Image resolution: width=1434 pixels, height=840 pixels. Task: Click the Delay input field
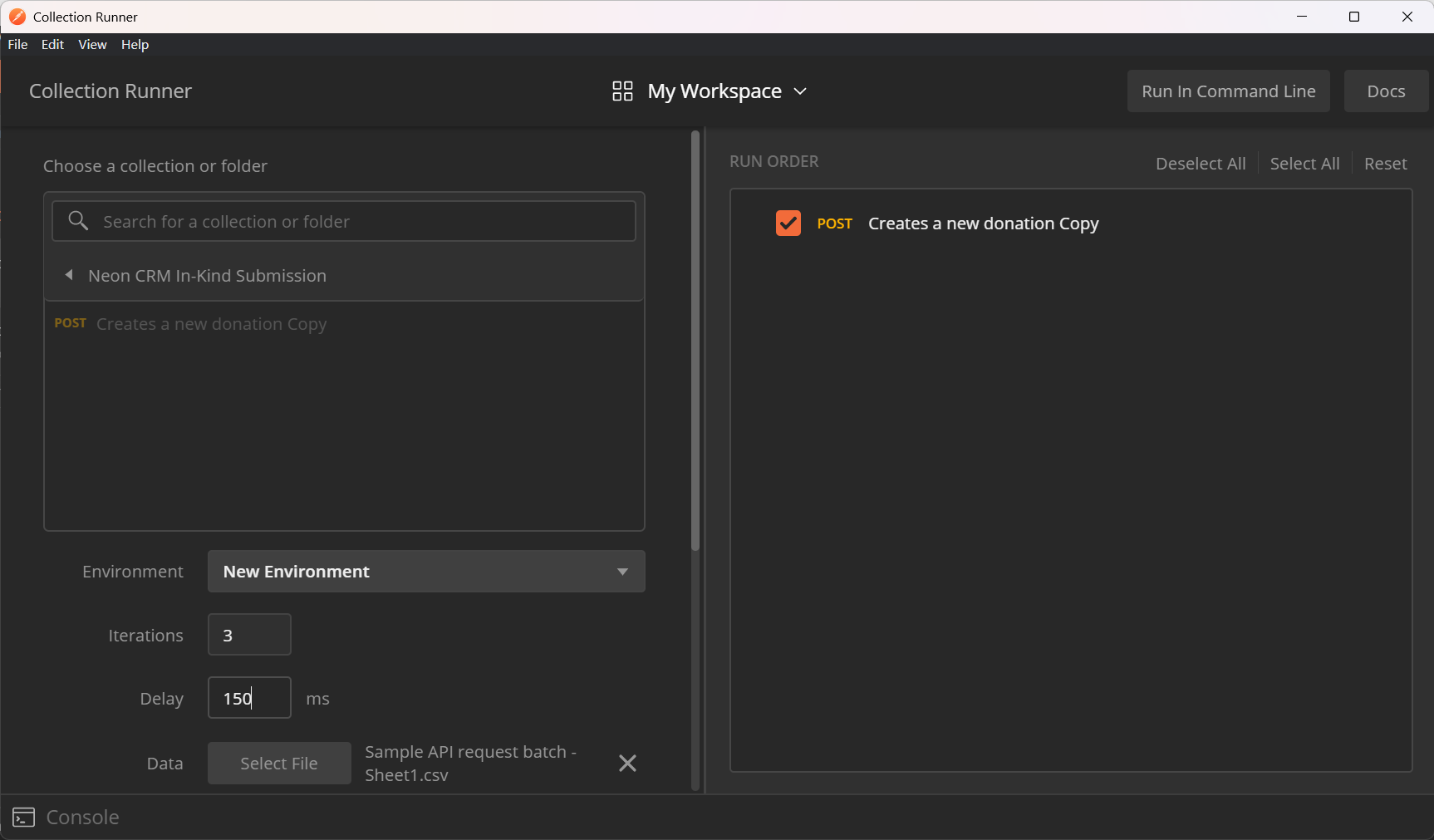[249, 698]
